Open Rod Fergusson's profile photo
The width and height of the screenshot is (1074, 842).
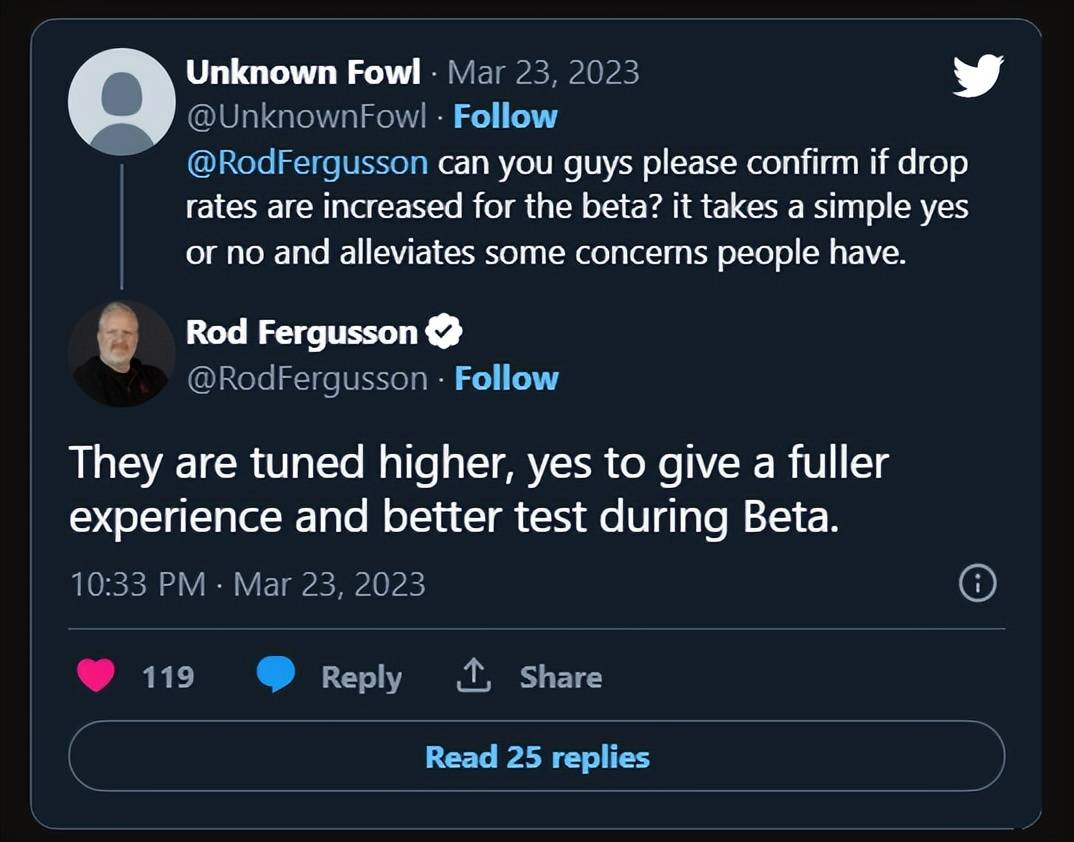pyautogui.click(x=122, y=353)
